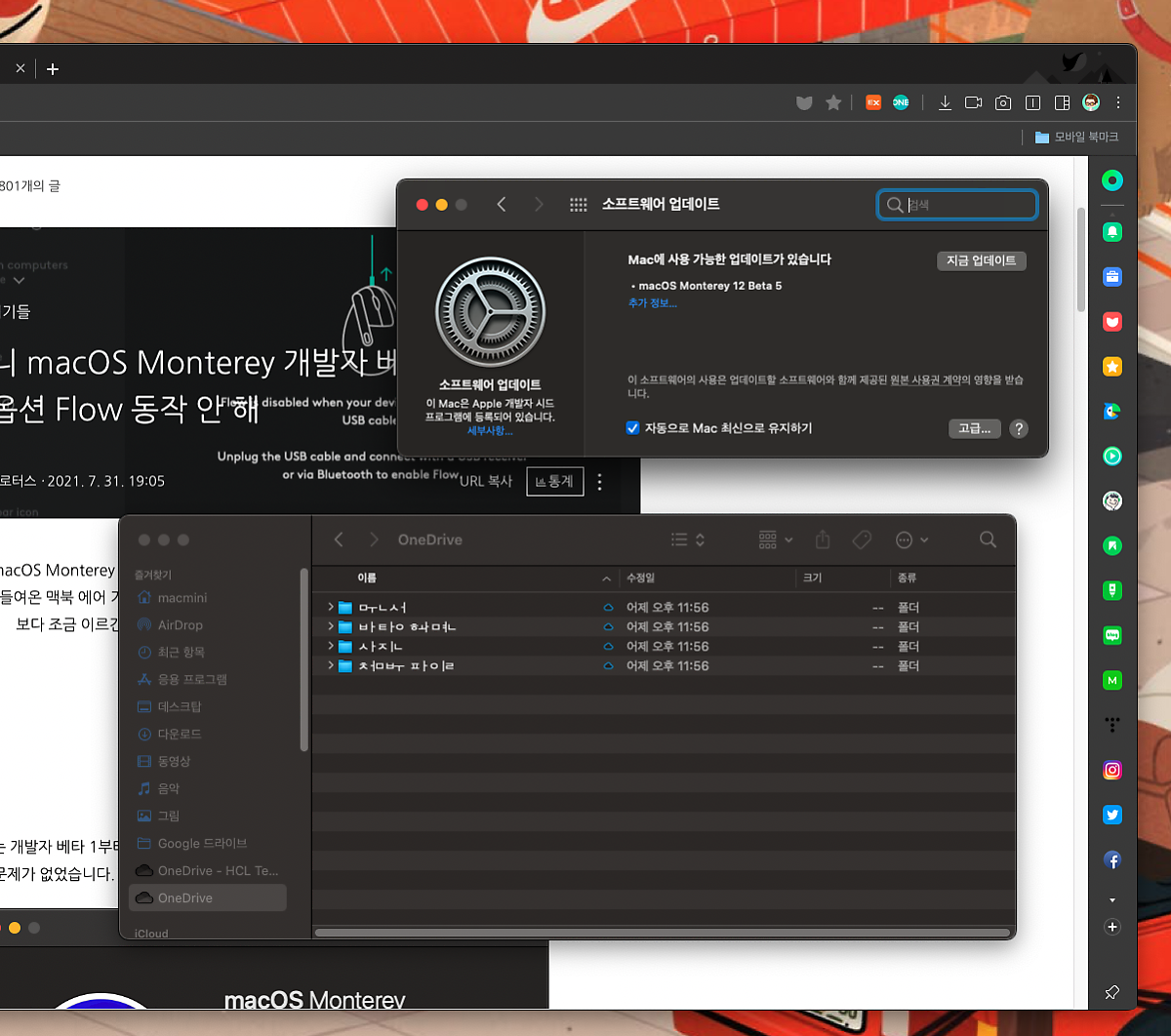
Task: Click the pin icon at sidebar bottom
Action: (1112, 993)
